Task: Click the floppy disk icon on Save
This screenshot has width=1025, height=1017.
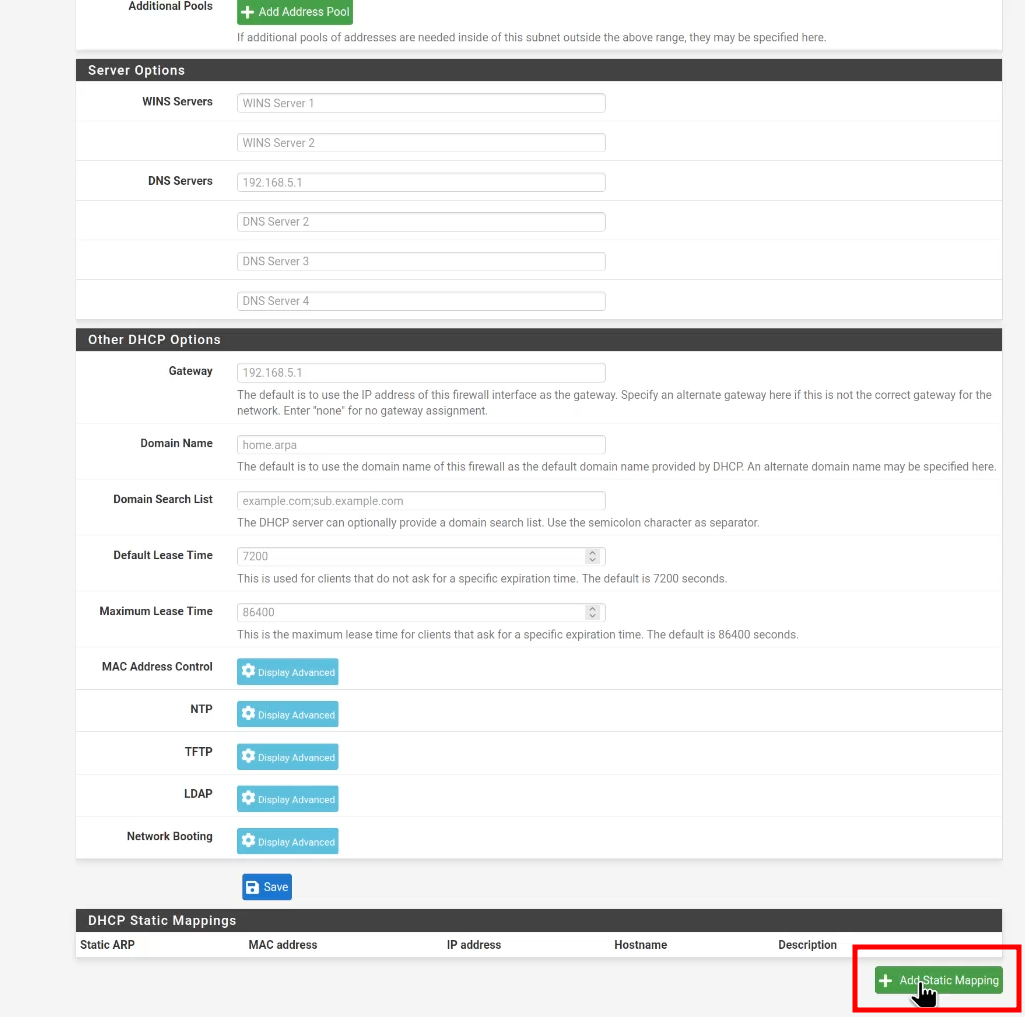Action: [252, 888]
